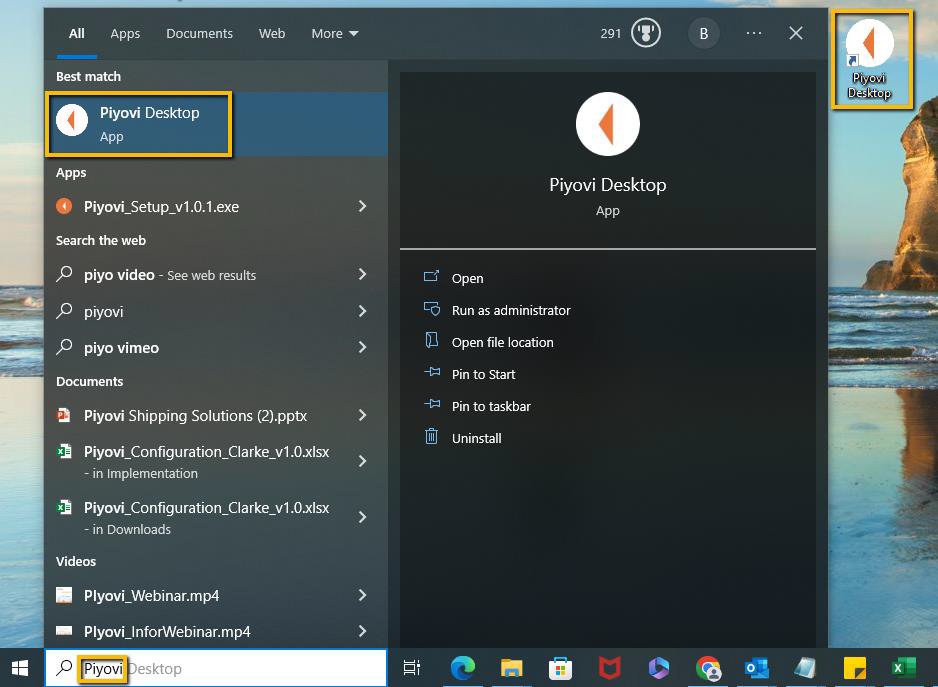Switch to the Apps filter tab
938x687 pixels.
coord(125,34)
